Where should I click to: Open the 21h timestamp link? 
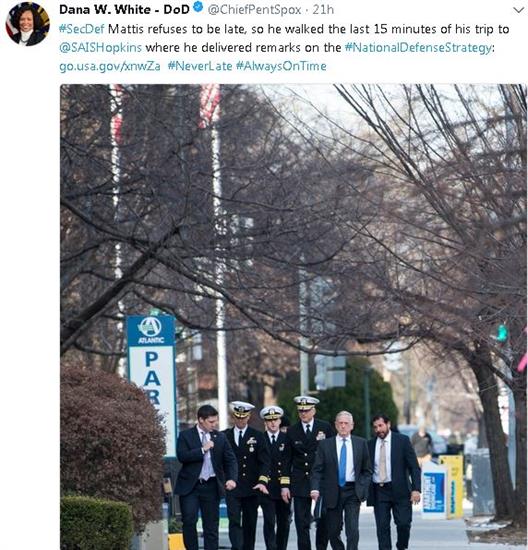coord(323,10)
